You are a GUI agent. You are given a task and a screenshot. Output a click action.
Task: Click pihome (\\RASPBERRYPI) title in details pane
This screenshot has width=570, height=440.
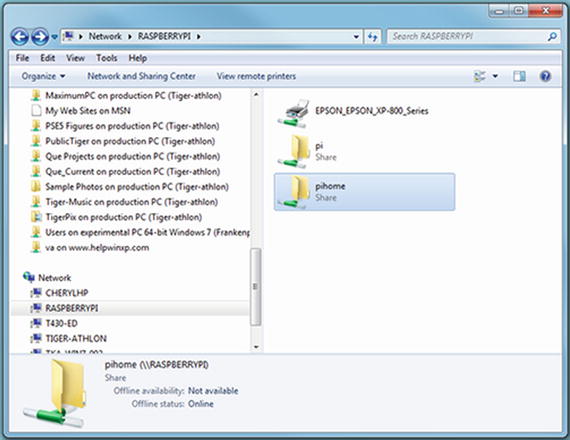tap(157, 365)
